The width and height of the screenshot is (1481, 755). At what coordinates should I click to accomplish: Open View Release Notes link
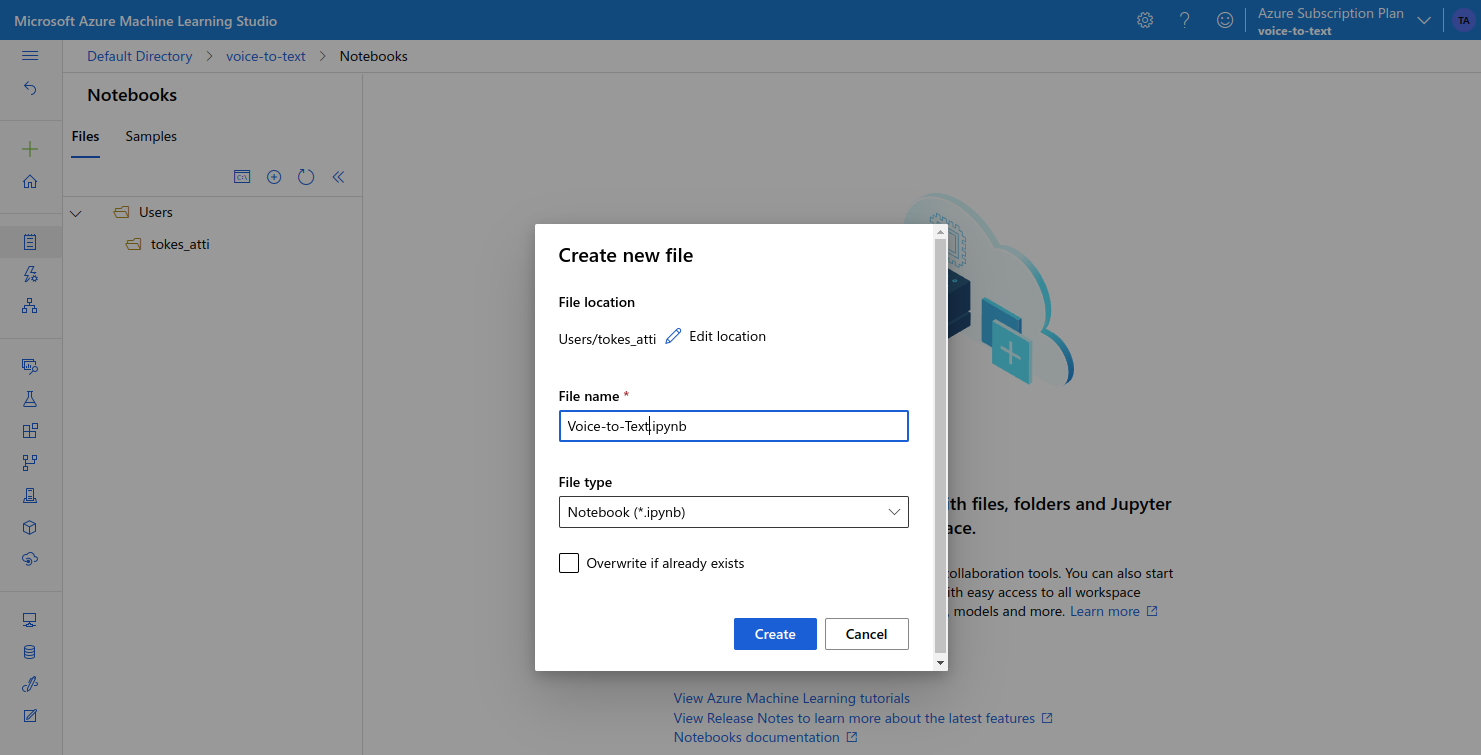coord(855,718)
